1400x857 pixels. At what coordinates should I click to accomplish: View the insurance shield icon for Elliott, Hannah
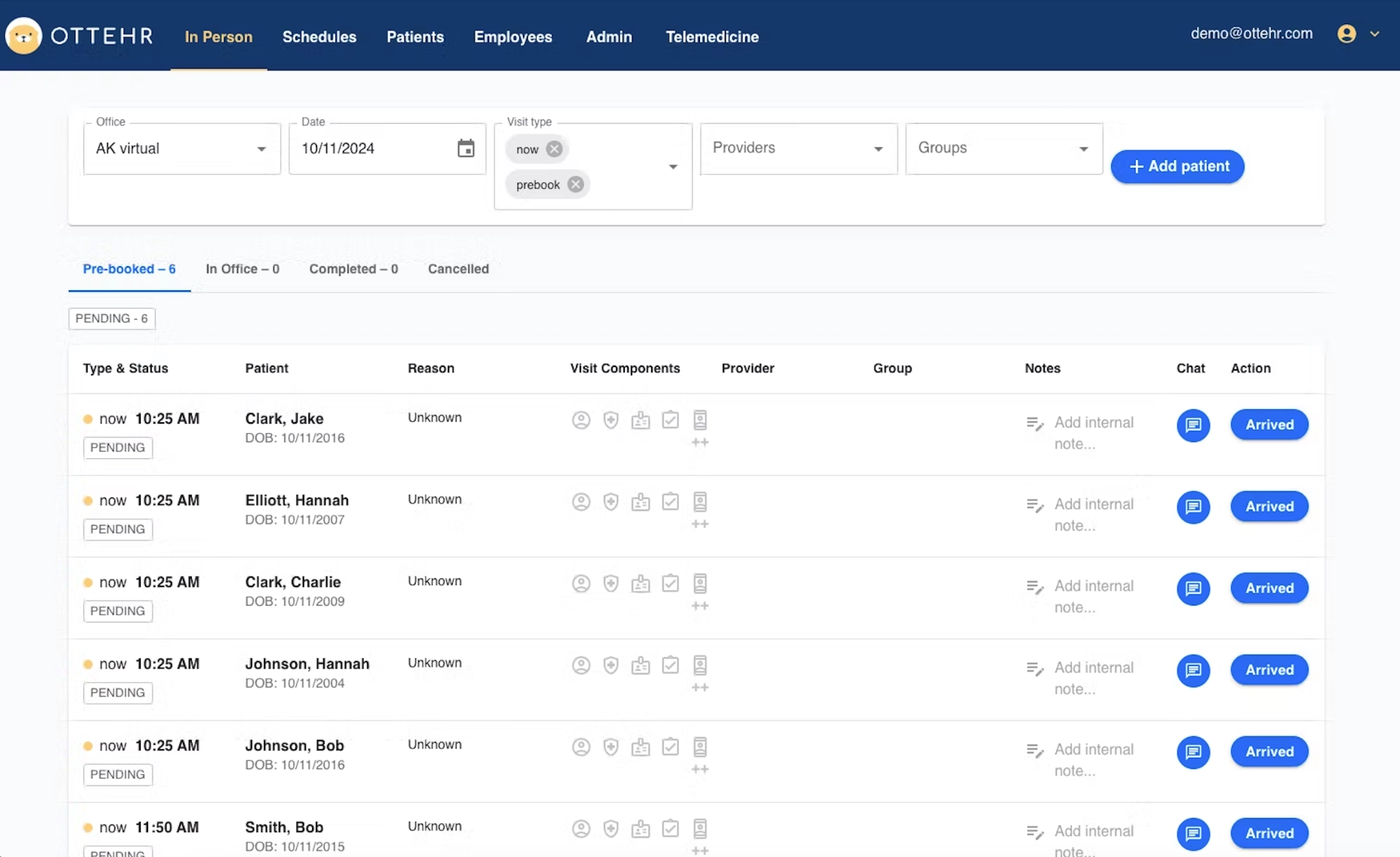click(611, 502)
